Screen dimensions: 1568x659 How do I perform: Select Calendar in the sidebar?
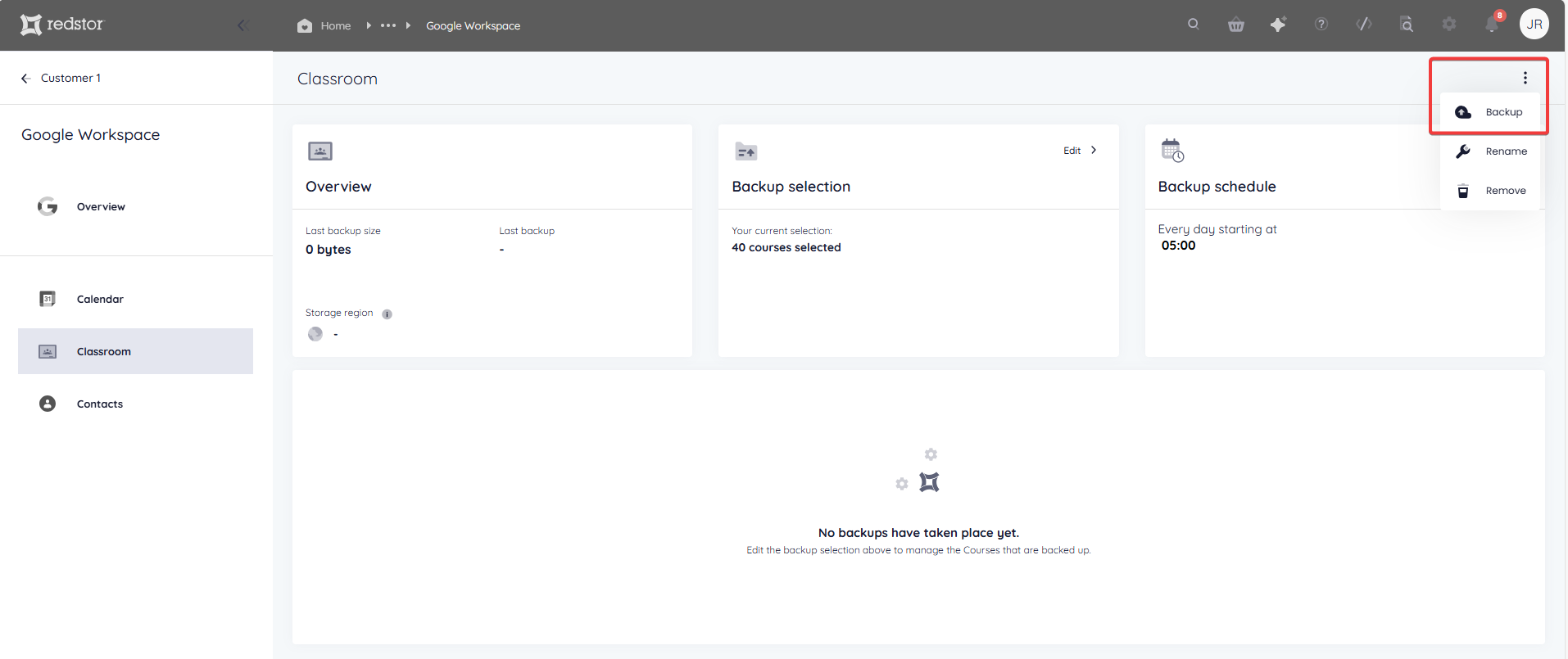(x=136, y=299)
